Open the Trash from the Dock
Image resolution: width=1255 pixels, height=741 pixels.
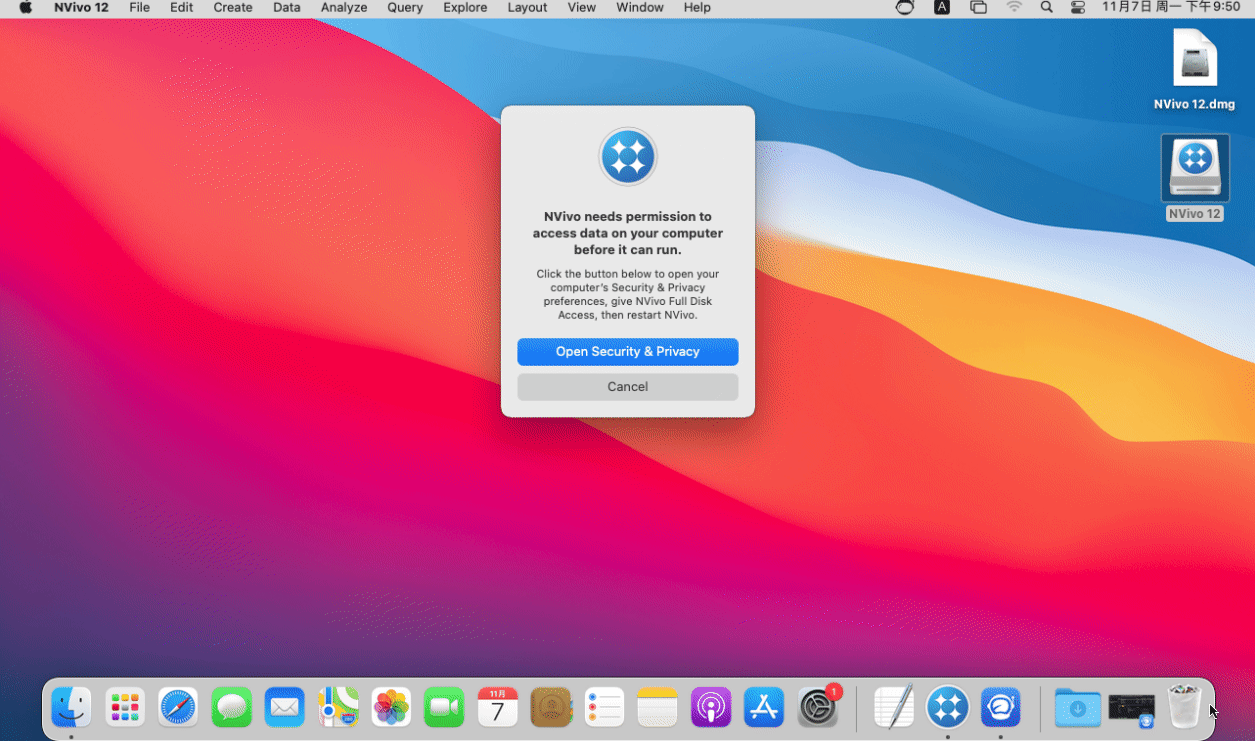click(1185, 706)
